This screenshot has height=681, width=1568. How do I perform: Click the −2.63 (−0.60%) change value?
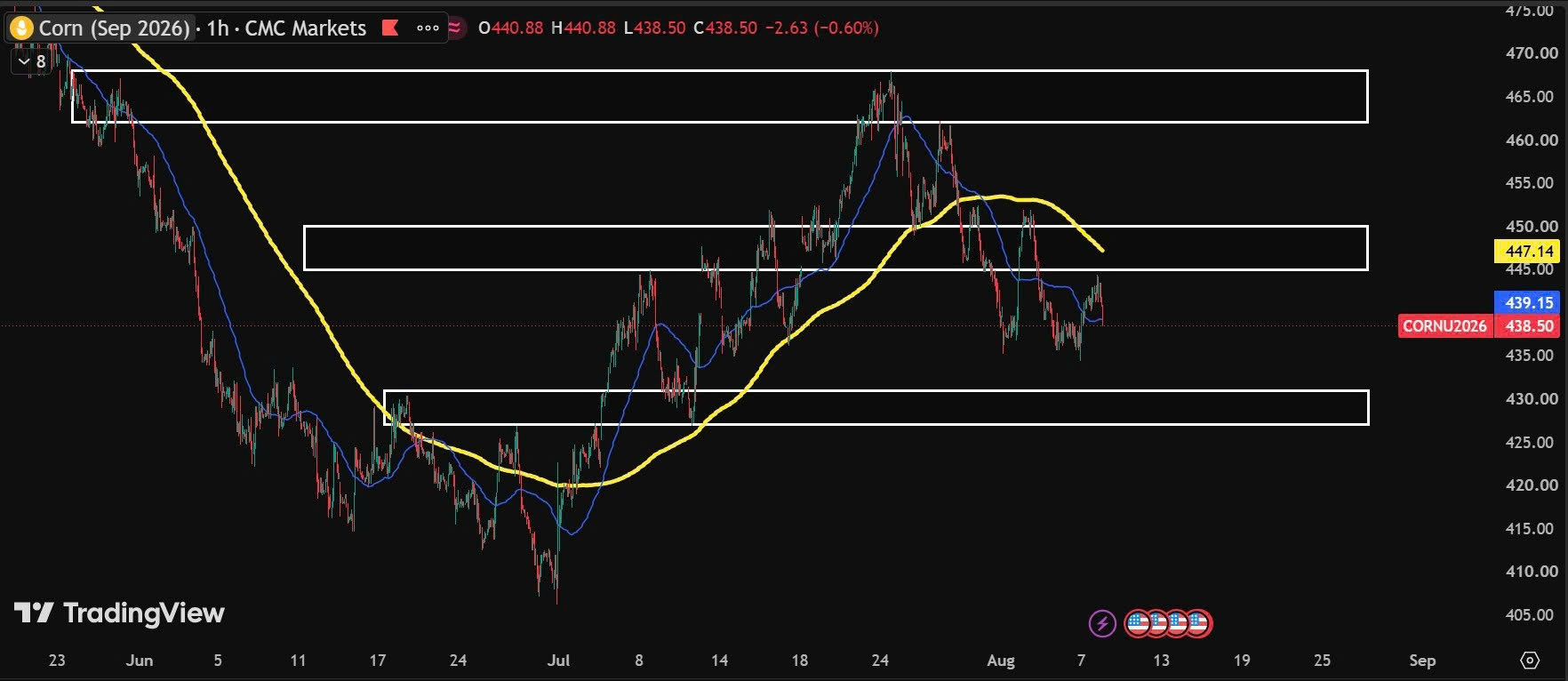pos(821,28)
